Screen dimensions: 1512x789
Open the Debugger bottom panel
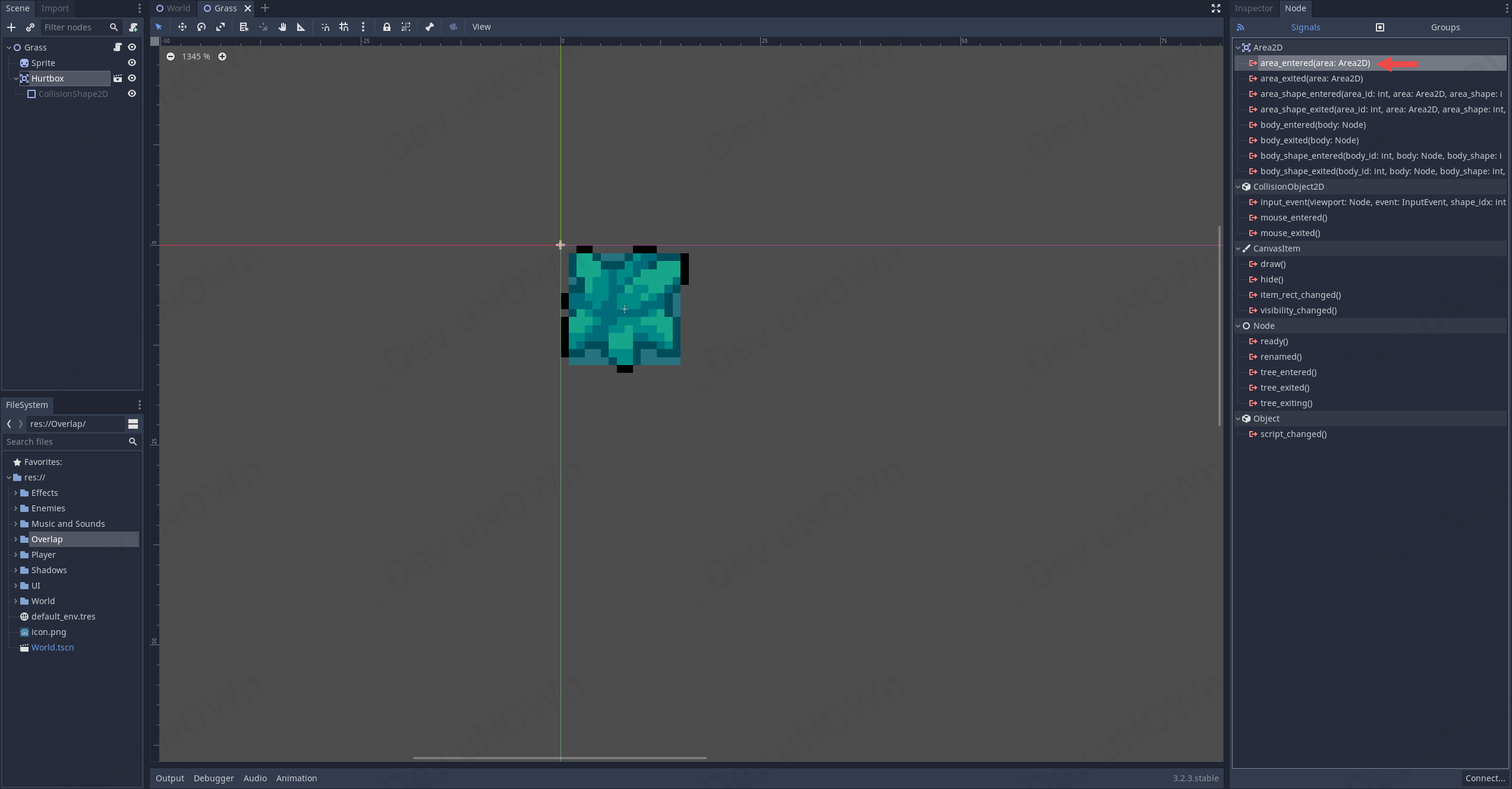click(213, 778)
